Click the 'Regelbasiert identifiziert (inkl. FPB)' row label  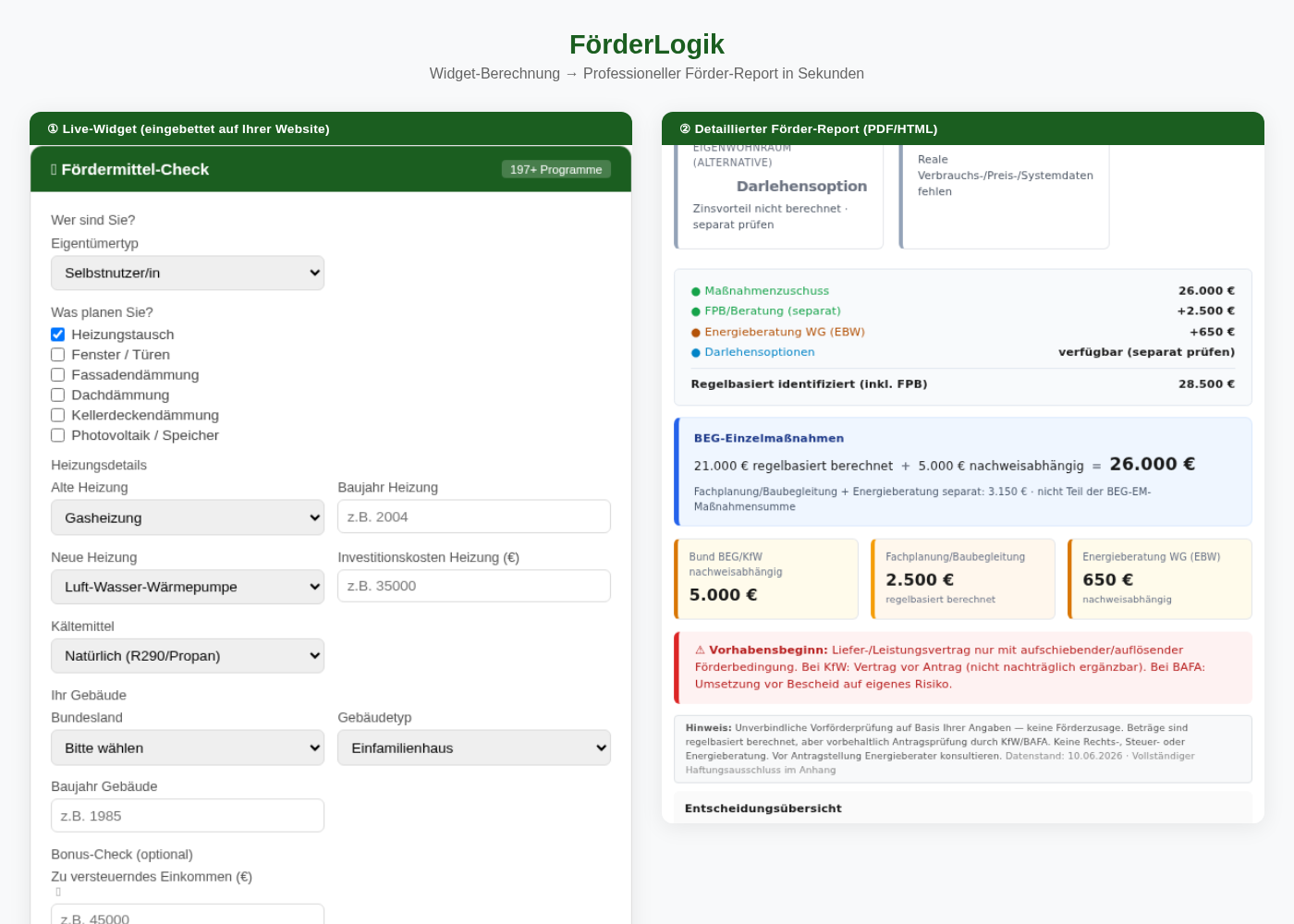tap(809, 384)
